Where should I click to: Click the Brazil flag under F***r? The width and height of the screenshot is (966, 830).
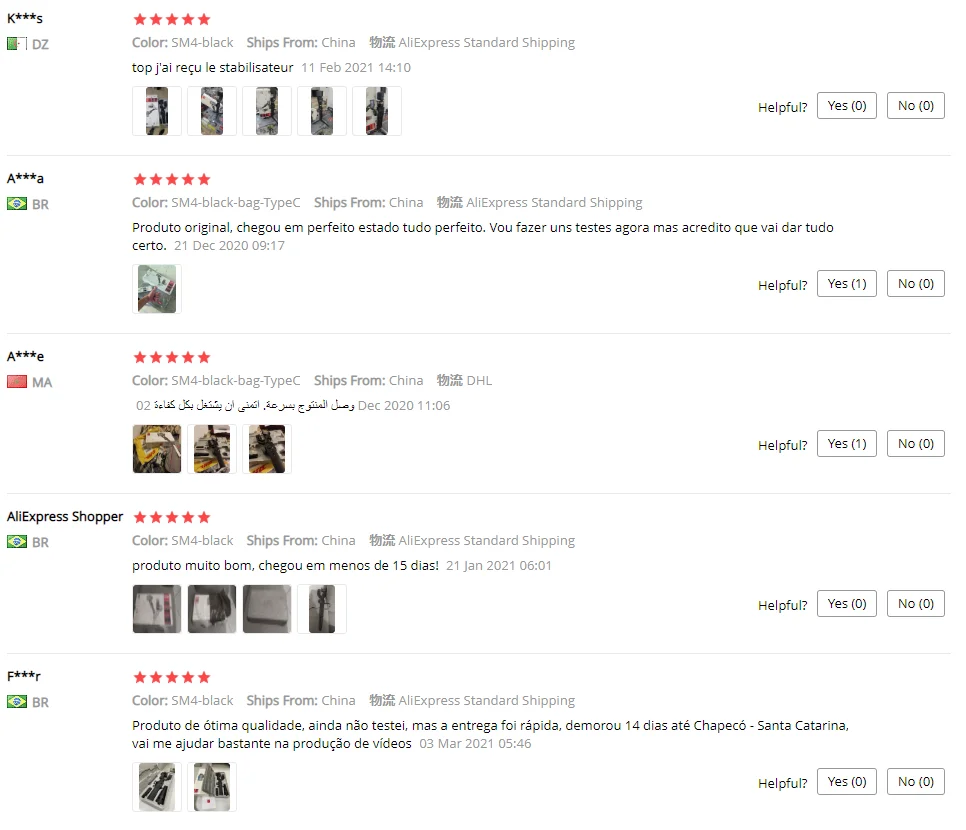point(17,701)
